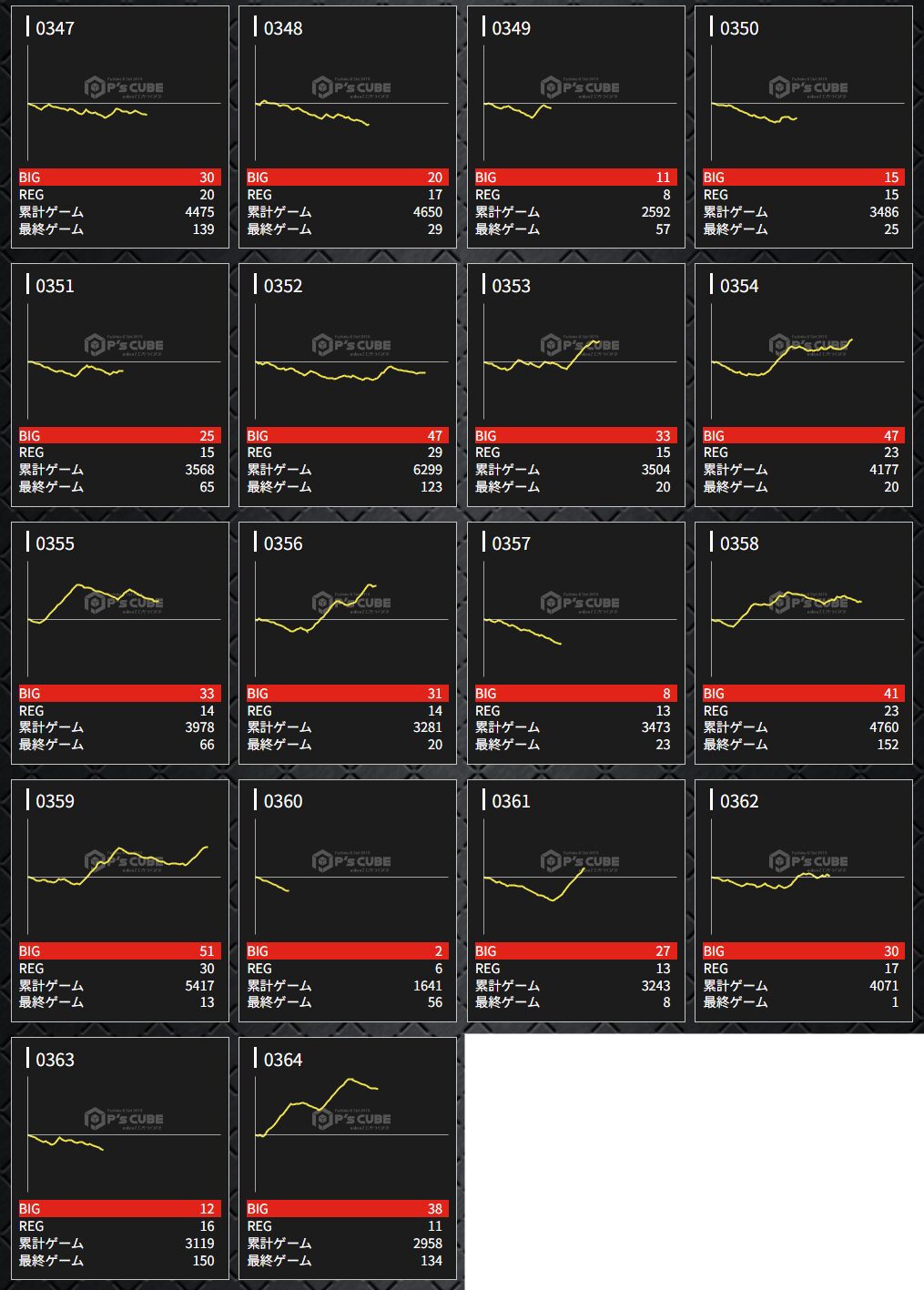Select the machine 0348 data card
Image resolution: width=924 pixels, height=1290 pixels.
tap(348, 127)
